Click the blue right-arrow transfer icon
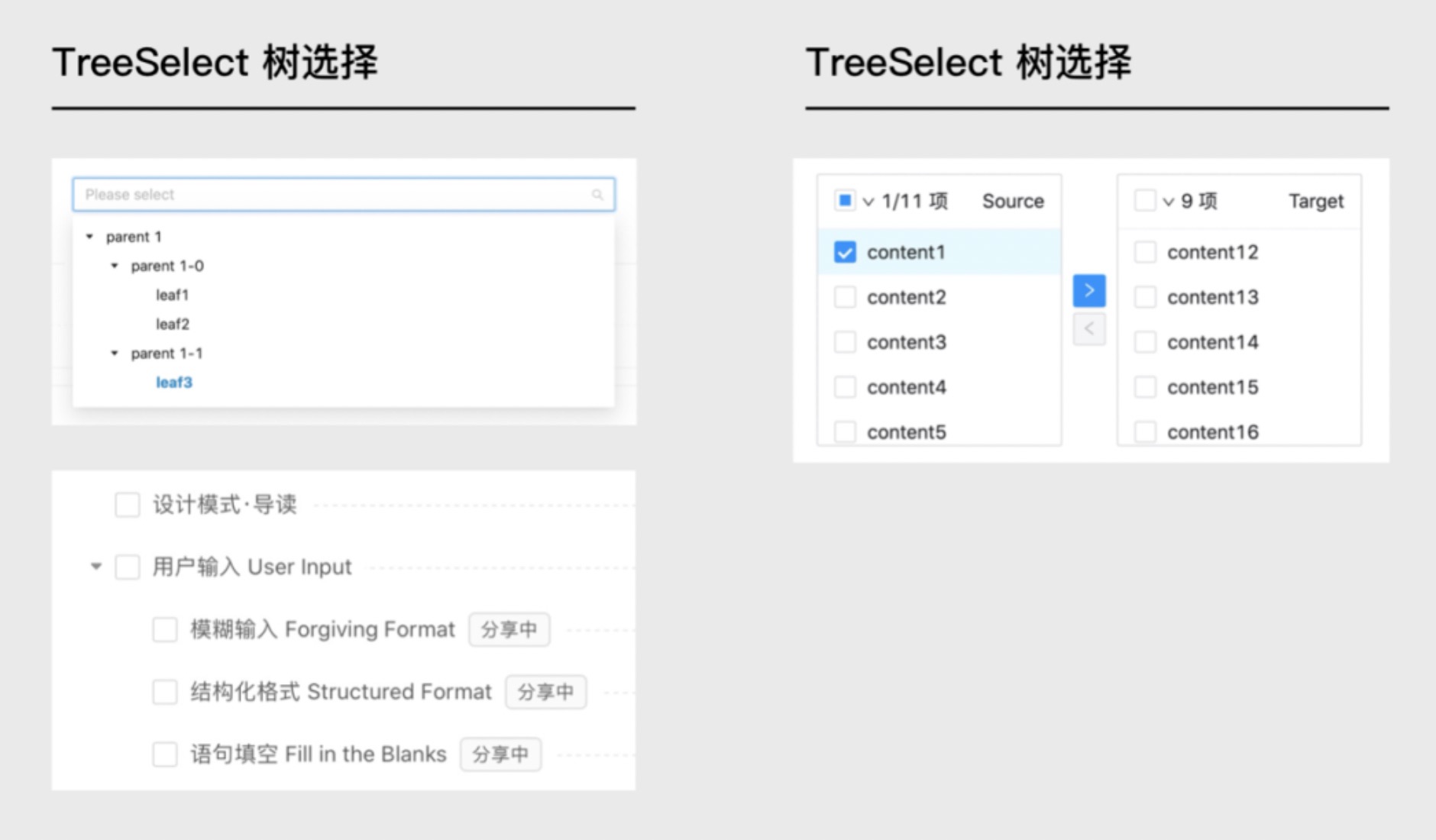Screen dimensions: 1436x840 coord(1088,290)
